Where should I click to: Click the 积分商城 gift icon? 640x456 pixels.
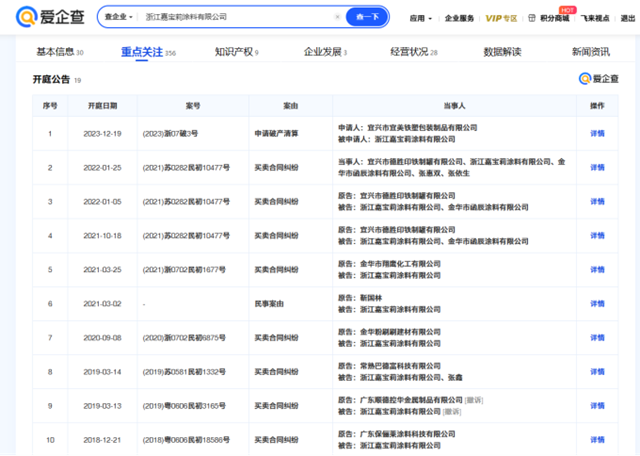coord(531,18)
